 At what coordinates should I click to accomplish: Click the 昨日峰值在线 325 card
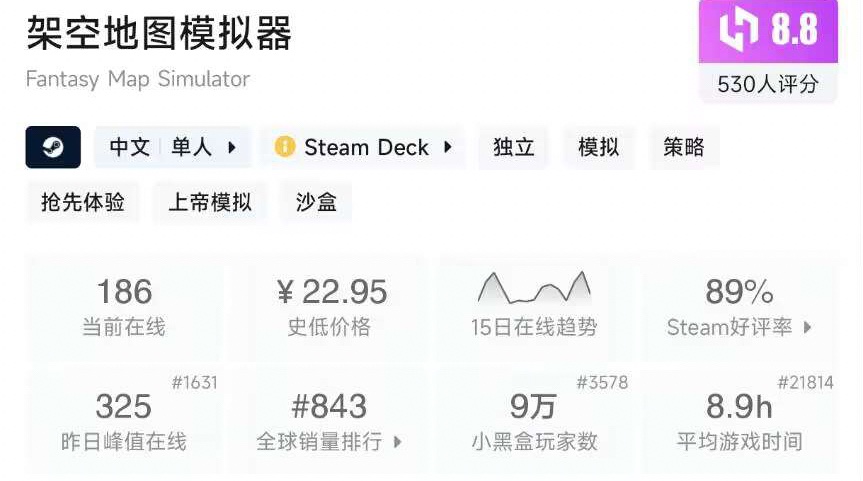[x=124, y=420]
